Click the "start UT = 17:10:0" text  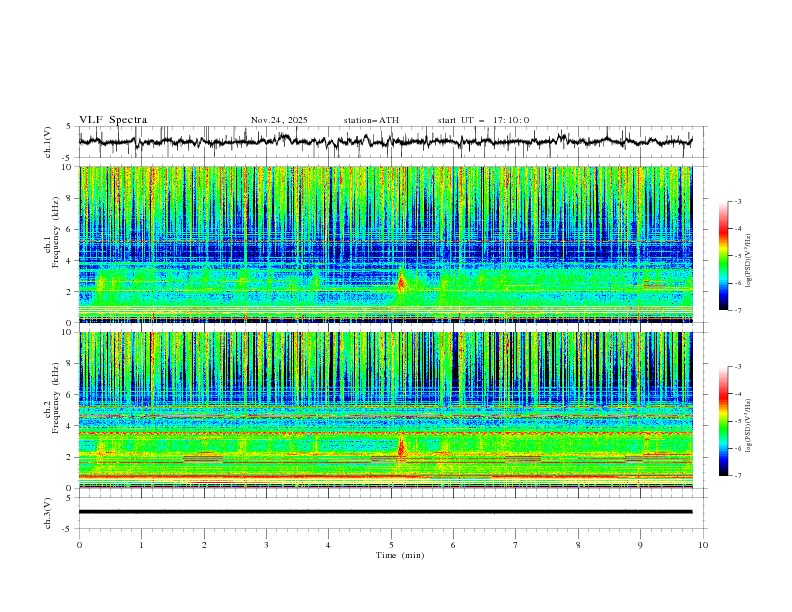point(483,120)
